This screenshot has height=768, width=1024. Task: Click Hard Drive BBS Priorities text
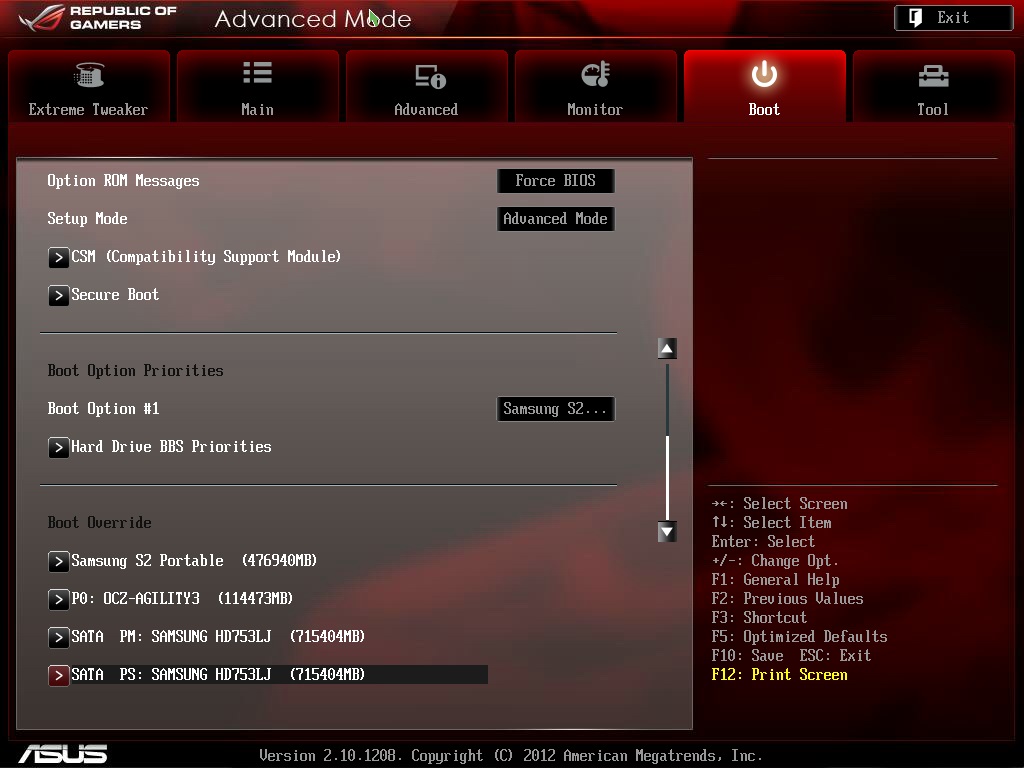pos(171,447)
